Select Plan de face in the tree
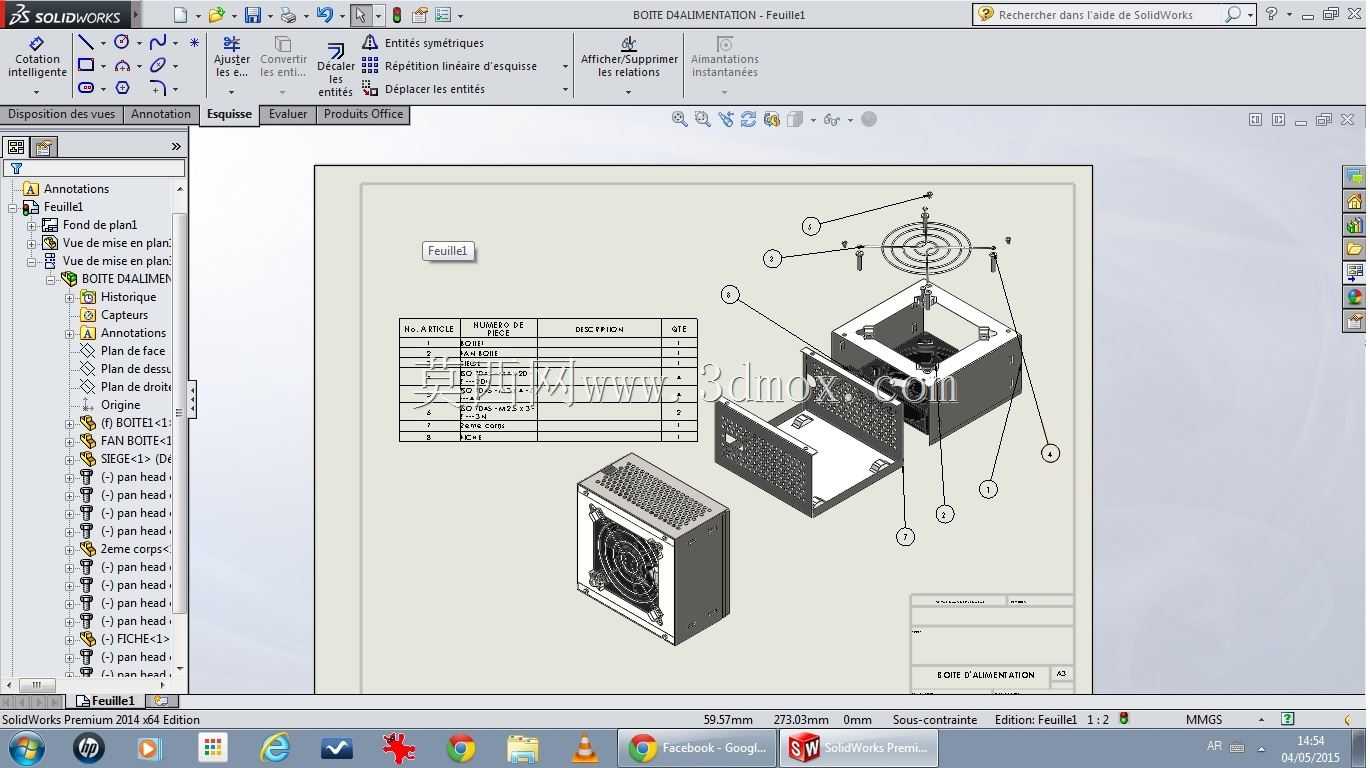 (x=133, y=351)
